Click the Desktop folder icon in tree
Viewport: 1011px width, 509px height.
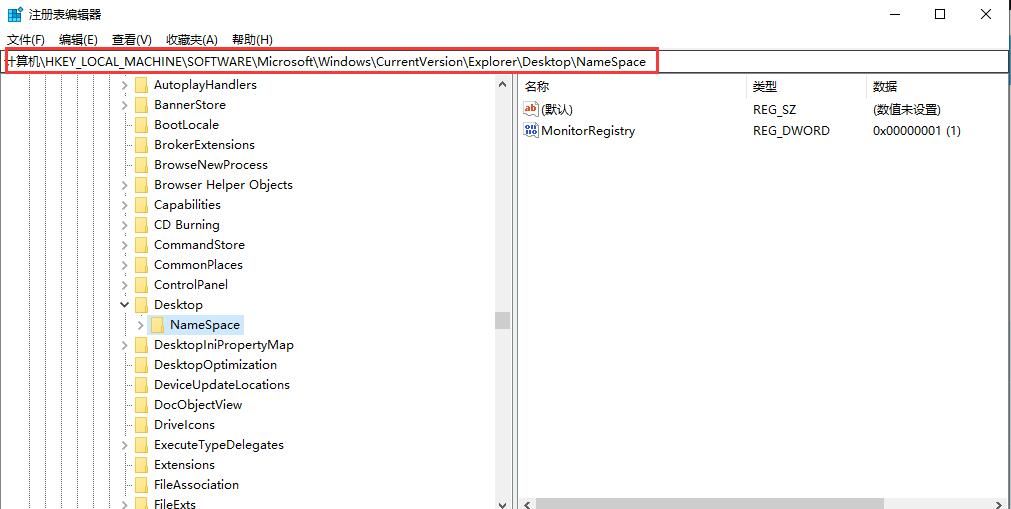141,305
